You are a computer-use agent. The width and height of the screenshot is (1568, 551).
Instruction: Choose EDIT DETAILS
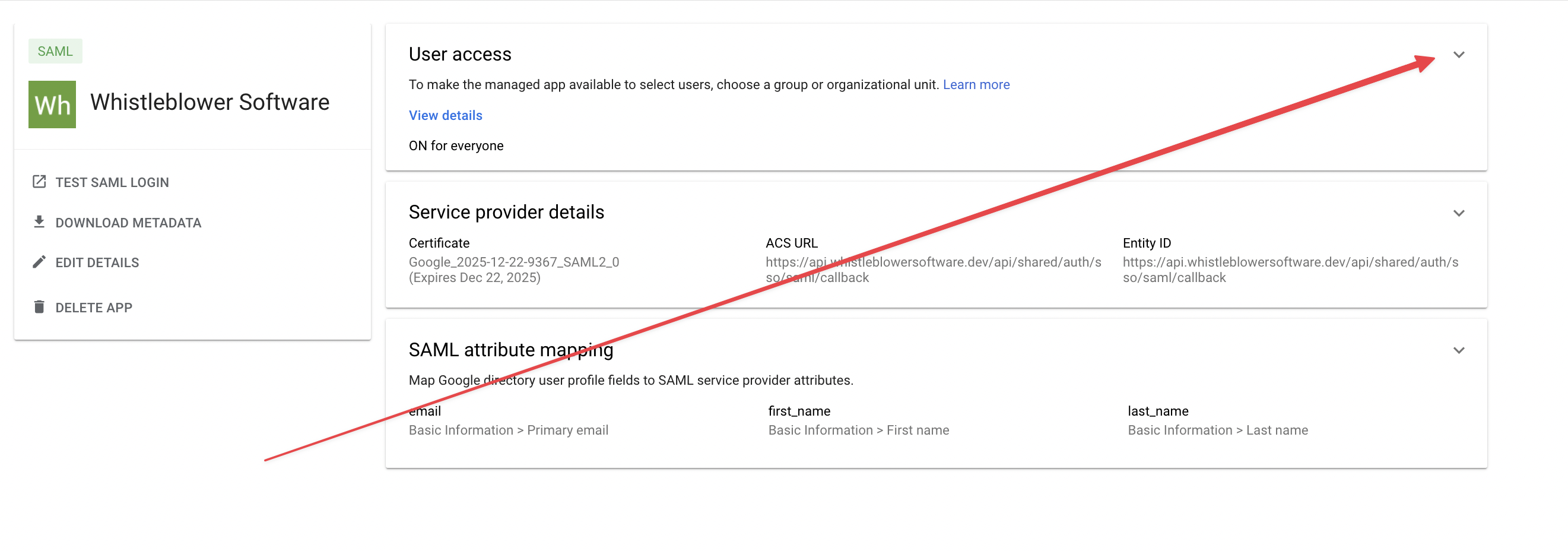97,262
